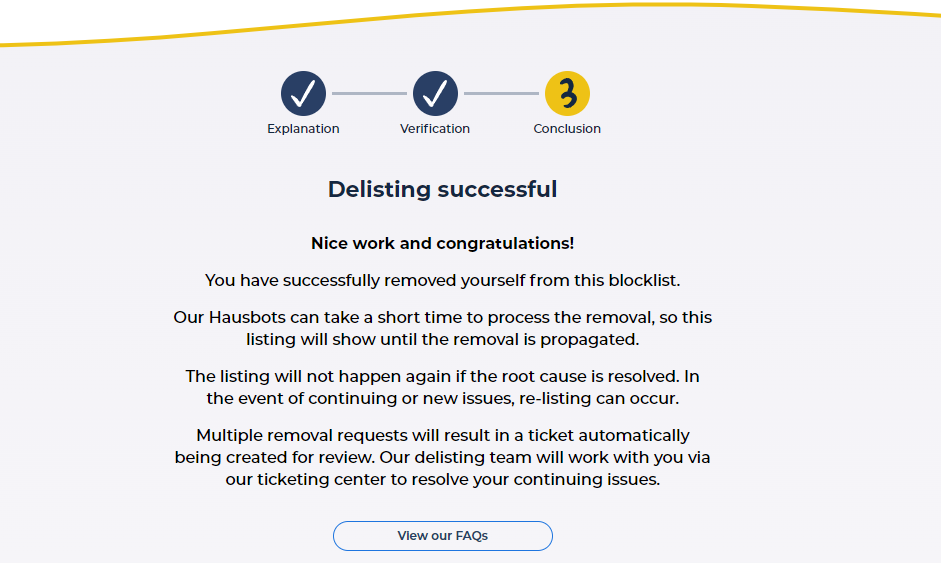
Task: Select the Verification step label
Action: 435,129
